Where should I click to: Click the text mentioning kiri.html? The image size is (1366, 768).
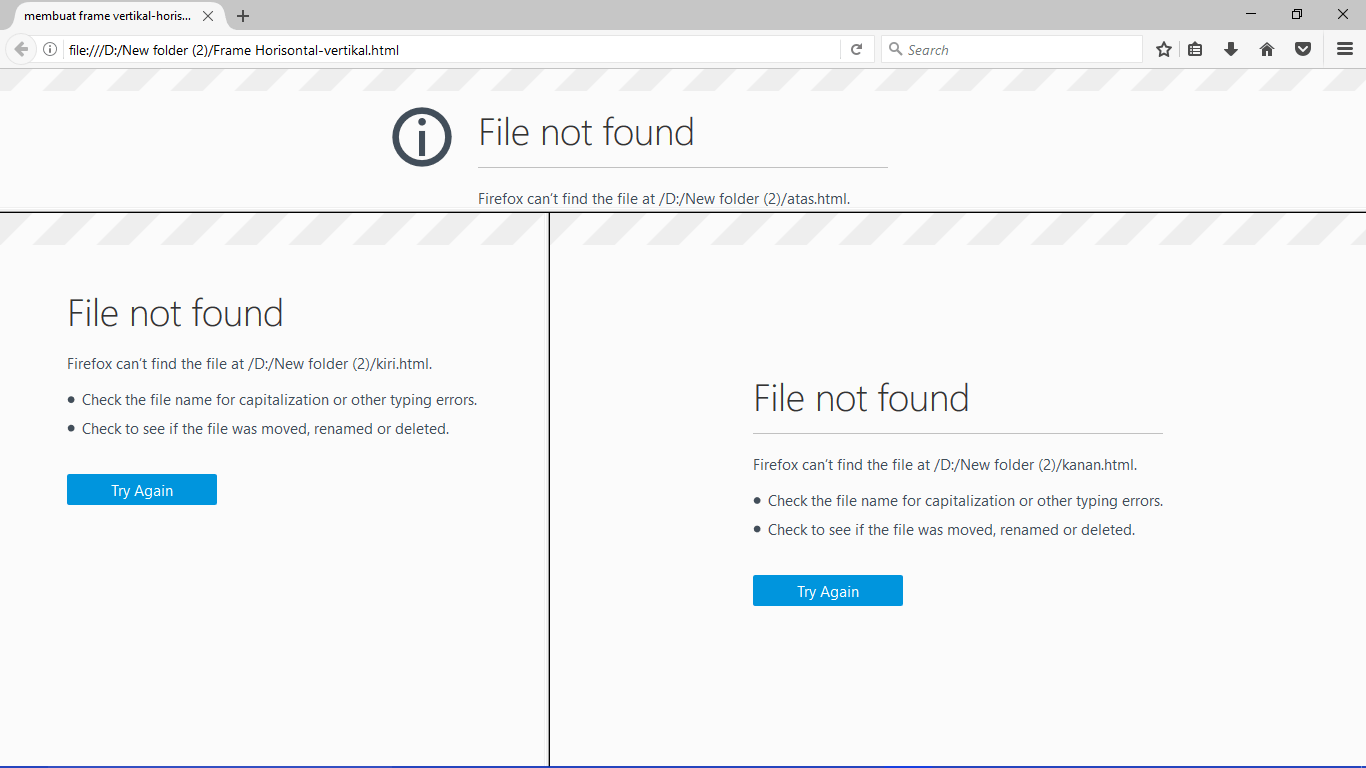click(x=250, y=364)
